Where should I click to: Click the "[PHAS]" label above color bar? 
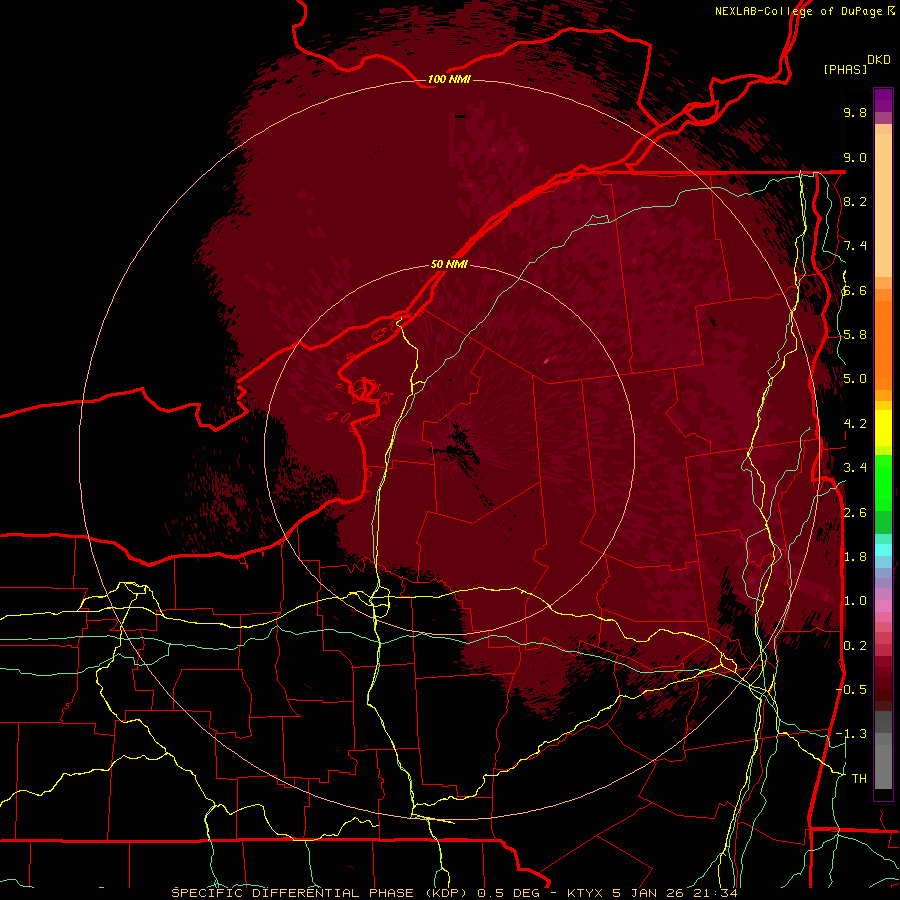845,69
